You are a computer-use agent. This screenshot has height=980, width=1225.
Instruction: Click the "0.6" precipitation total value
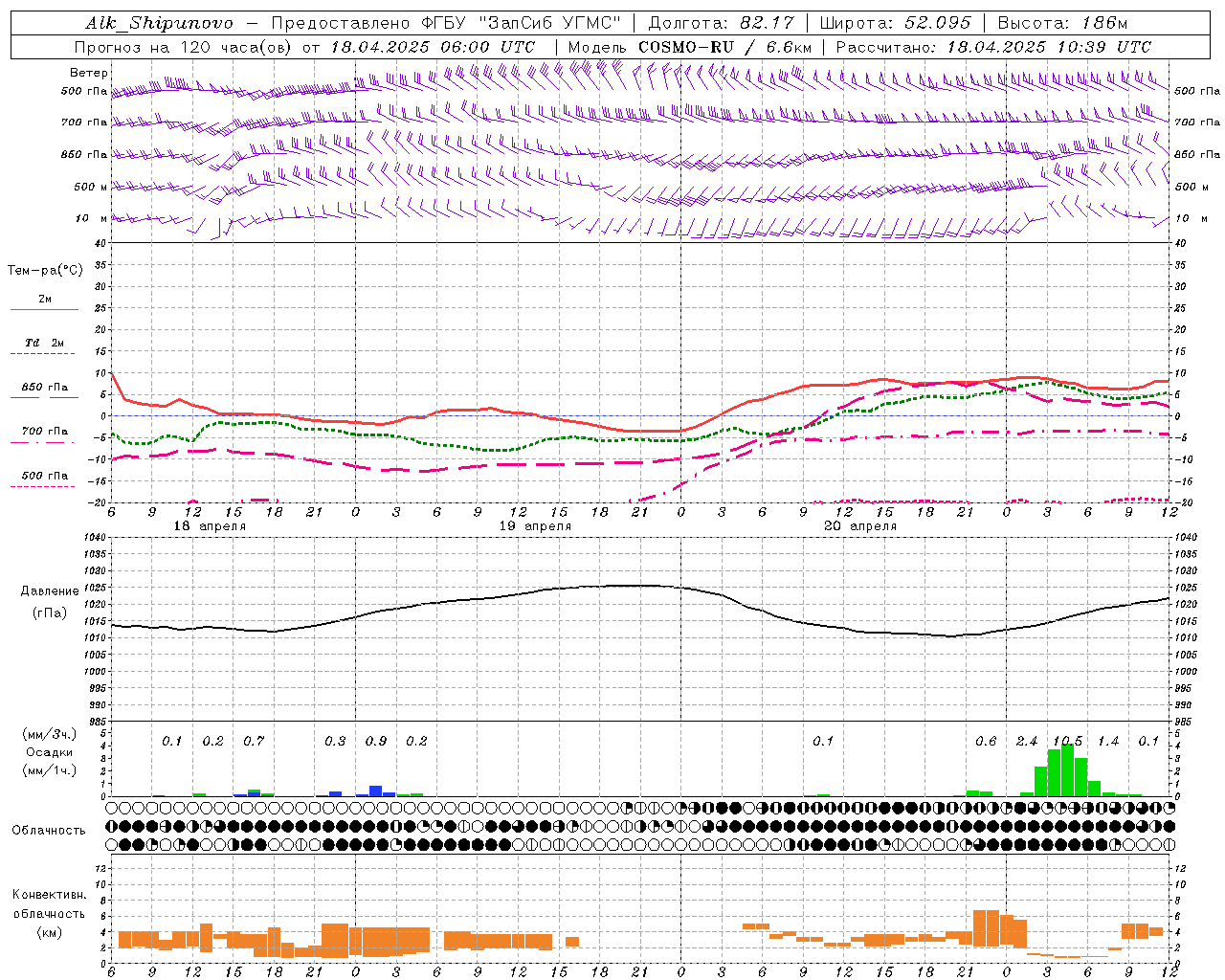tap(986, 741)
